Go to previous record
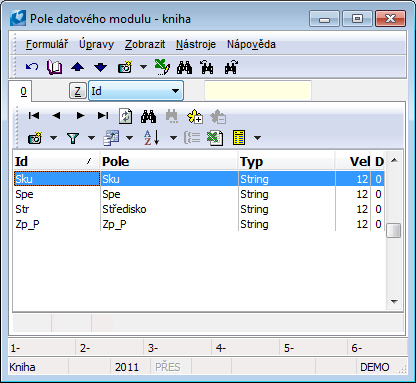The height and width of the screenshot is (383, 416). (x=56, y=116)
